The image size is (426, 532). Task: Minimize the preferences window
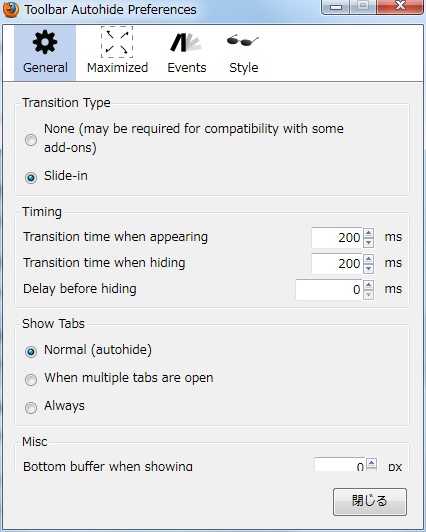(x=336, y=6)
